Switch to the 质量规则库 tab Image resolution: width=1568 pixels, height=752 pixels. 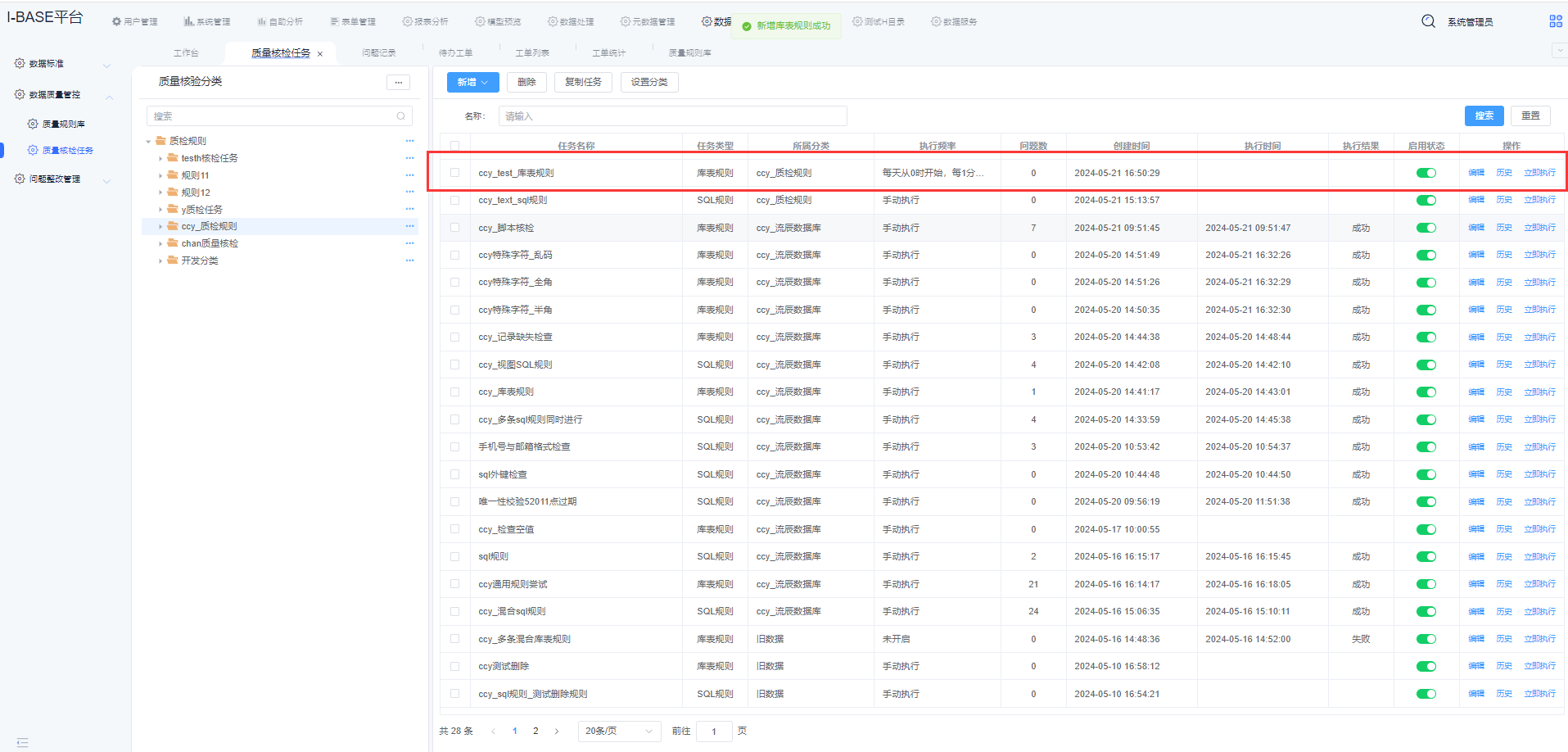(690, 52)
